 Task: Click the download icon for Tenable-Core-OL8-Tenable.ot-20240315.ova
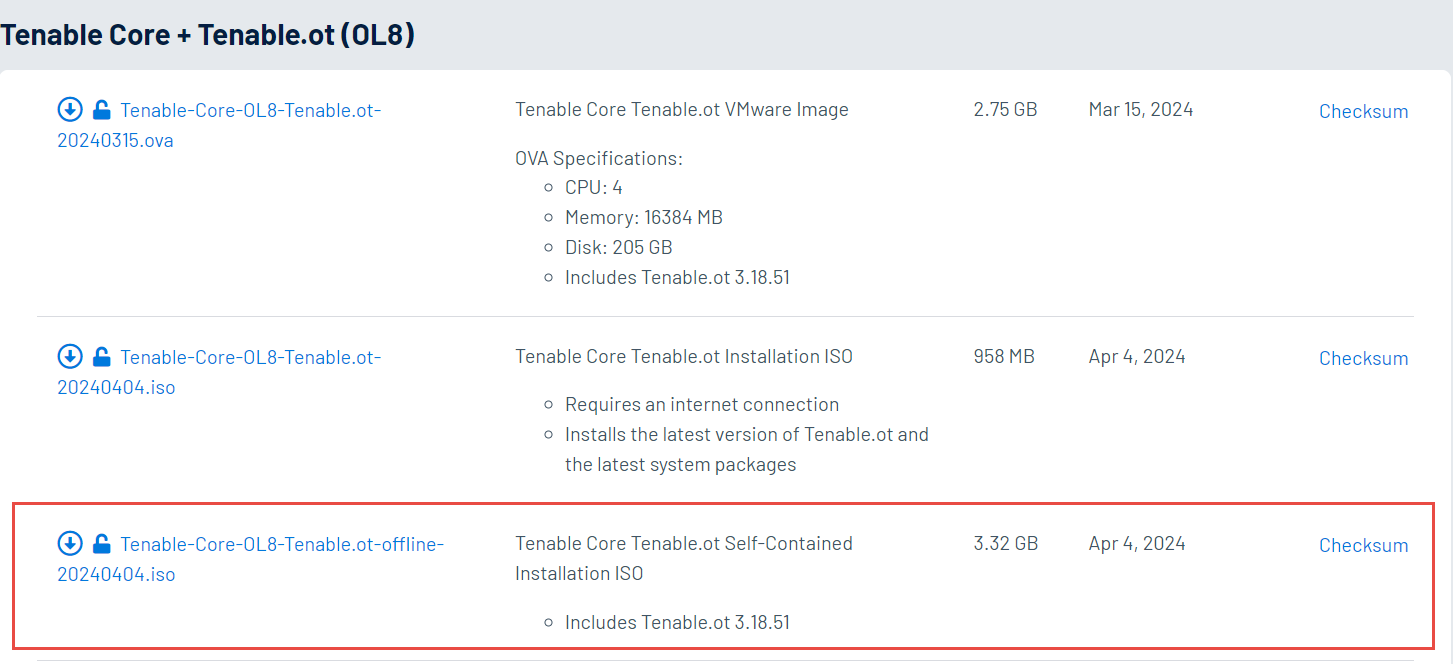click(x=70, y=109)
